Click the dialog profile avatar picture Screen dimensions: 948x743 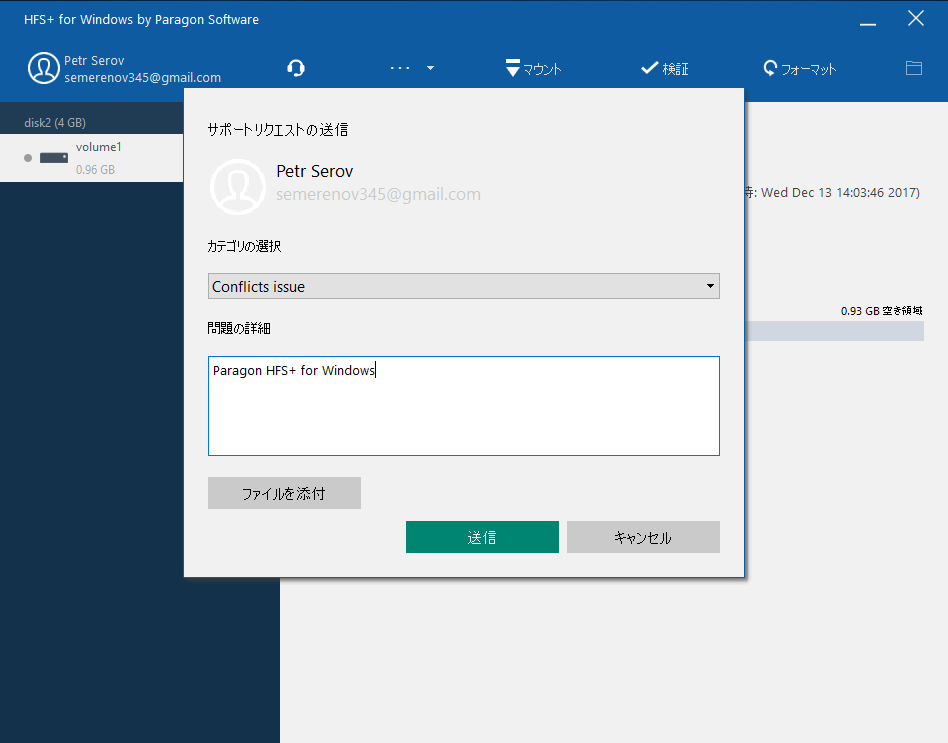(x=238, y=187)
